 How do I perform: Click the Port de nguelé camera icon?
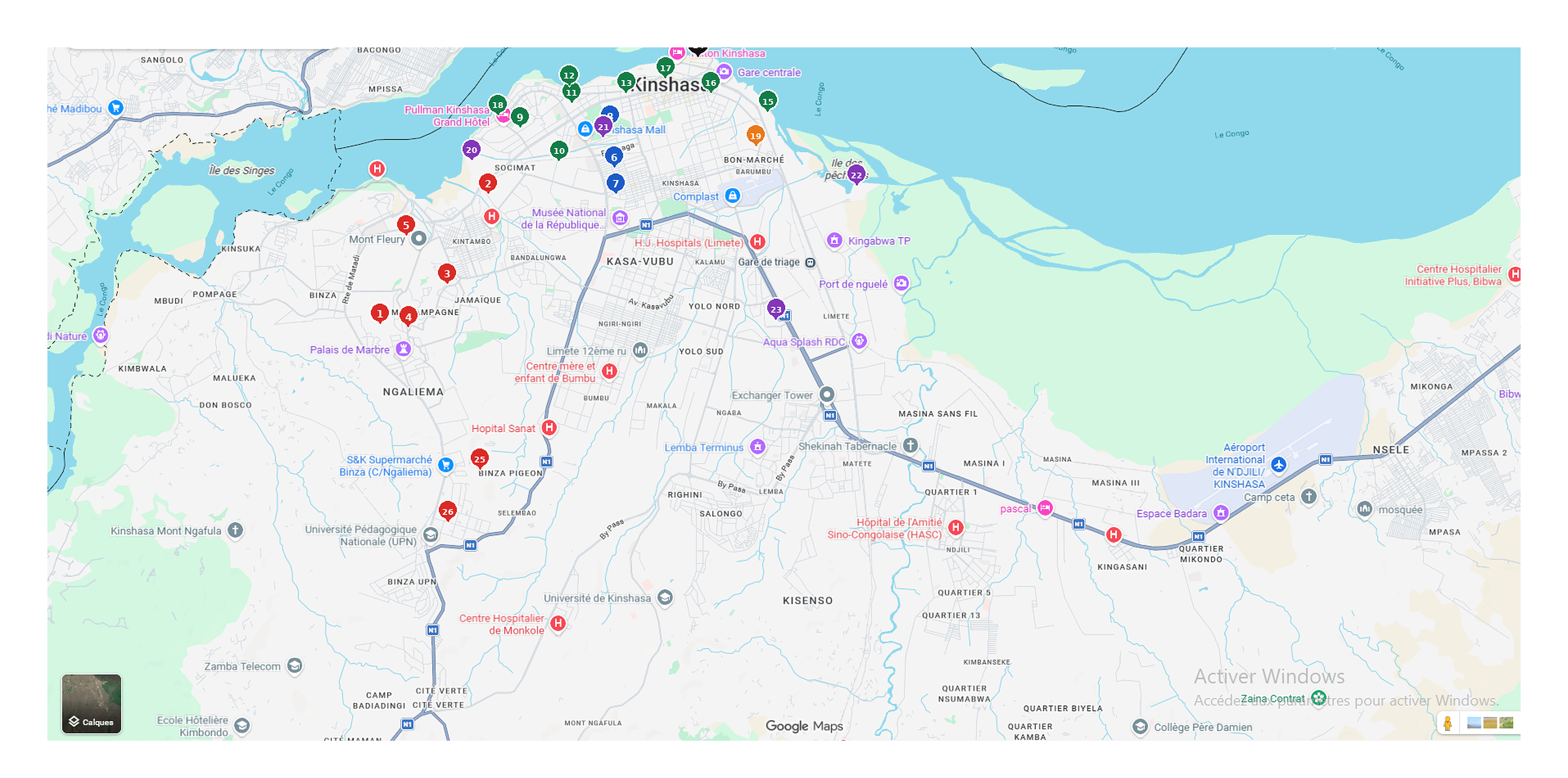click(901, 283)
